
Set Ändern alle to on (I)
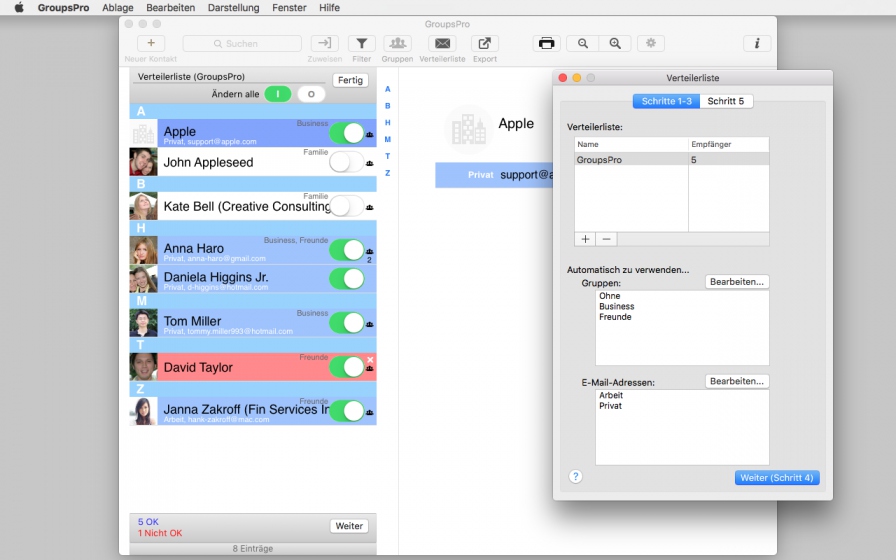click(278, 94)
